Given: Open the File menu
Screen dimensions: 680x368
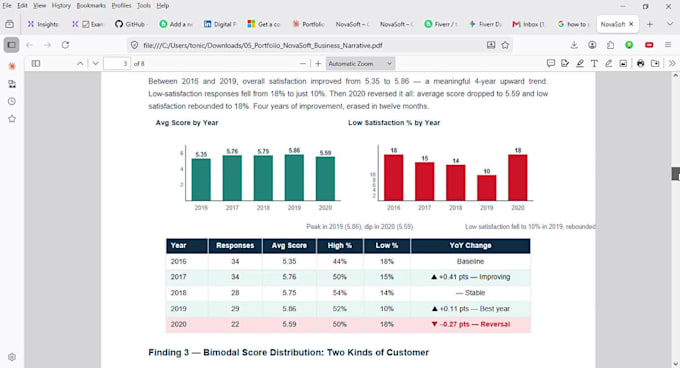Looking at the screenshot, I should [7, 6].
